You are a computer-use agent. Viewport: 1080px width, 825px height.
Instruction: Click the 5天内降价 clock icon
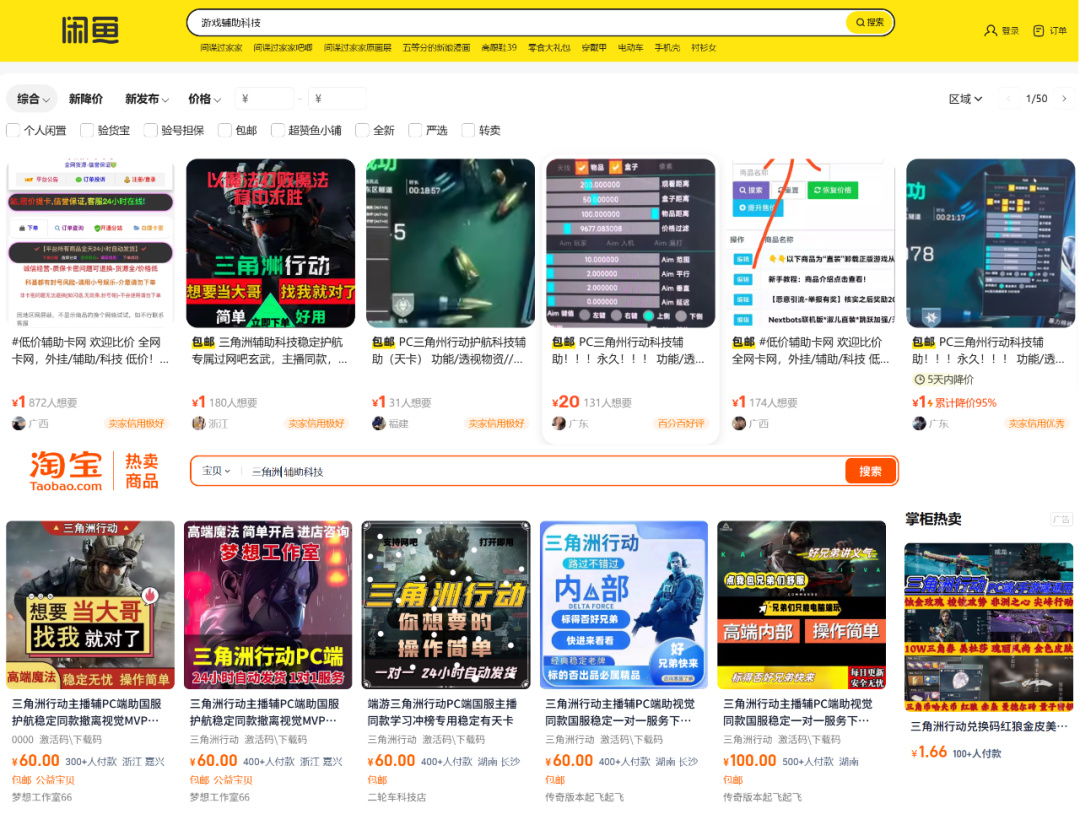point(919,379)
